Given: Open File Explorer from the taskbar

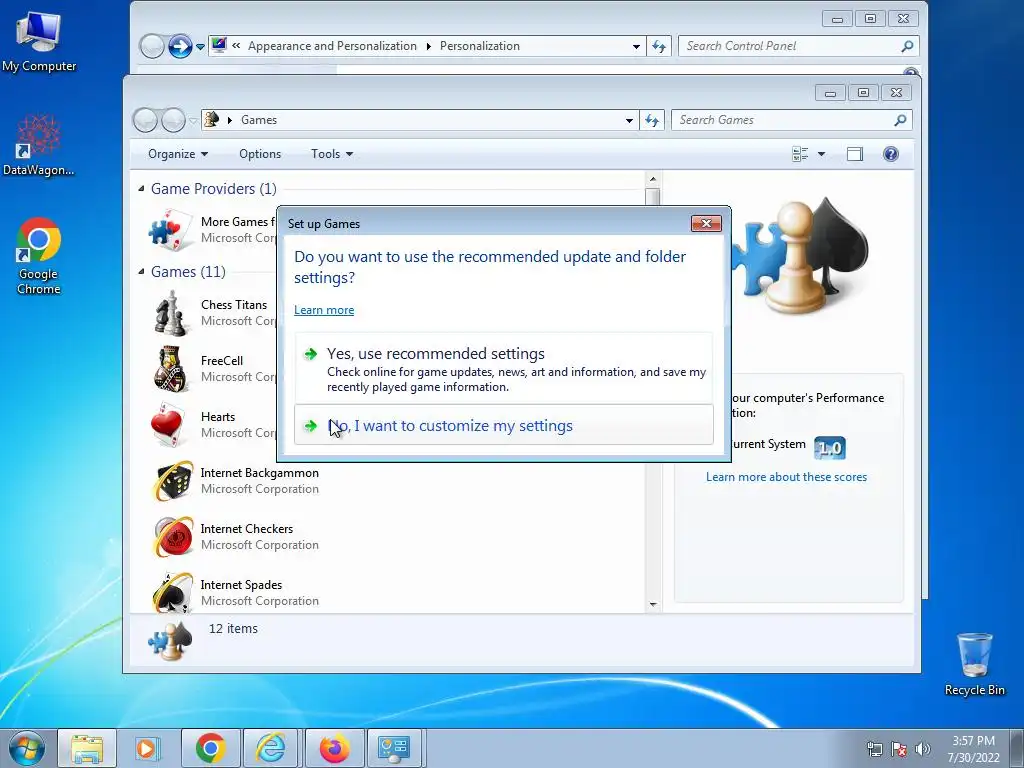Looking at the screenshot, I should tap(87, 748).
